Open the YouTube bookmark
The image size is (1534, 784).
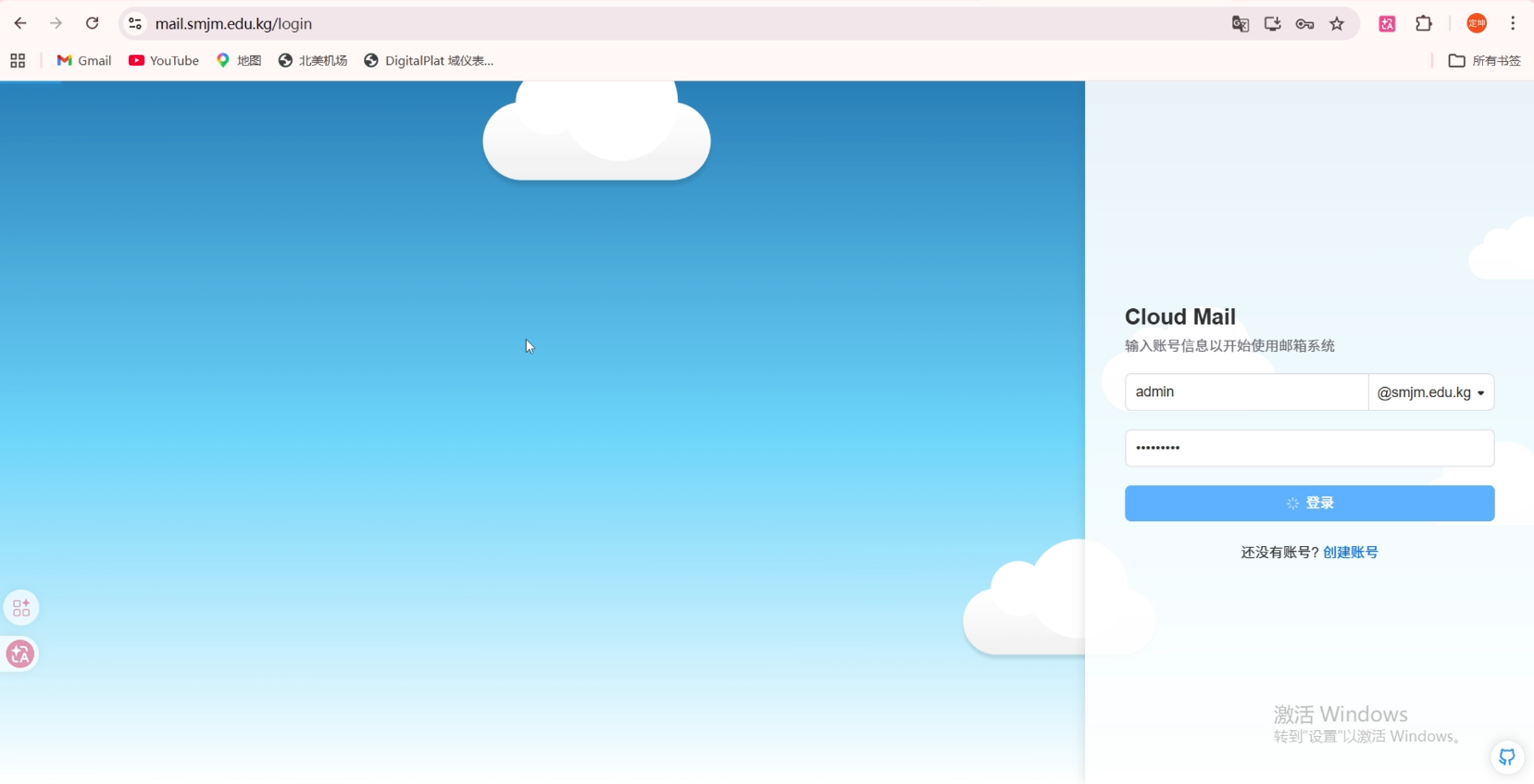(x=164, y=60)
